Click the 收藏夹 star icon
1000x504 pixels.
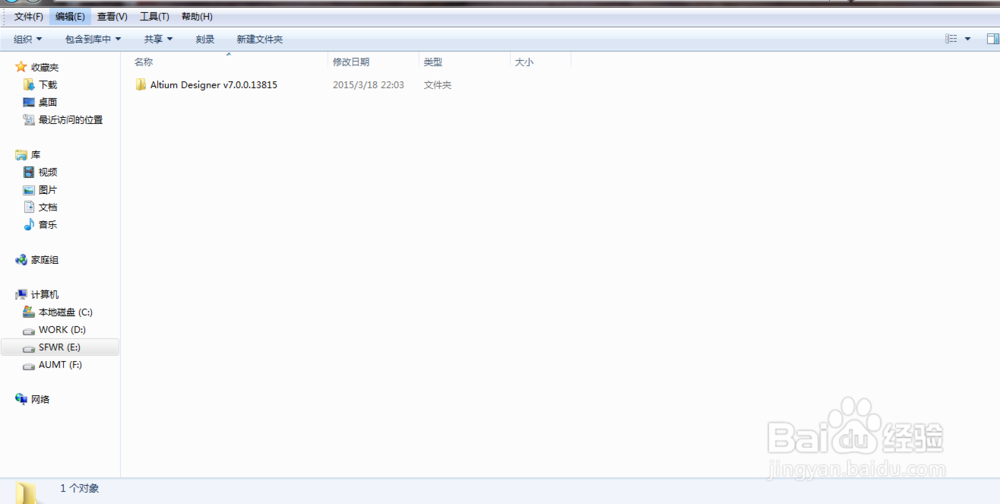point(21,67)
